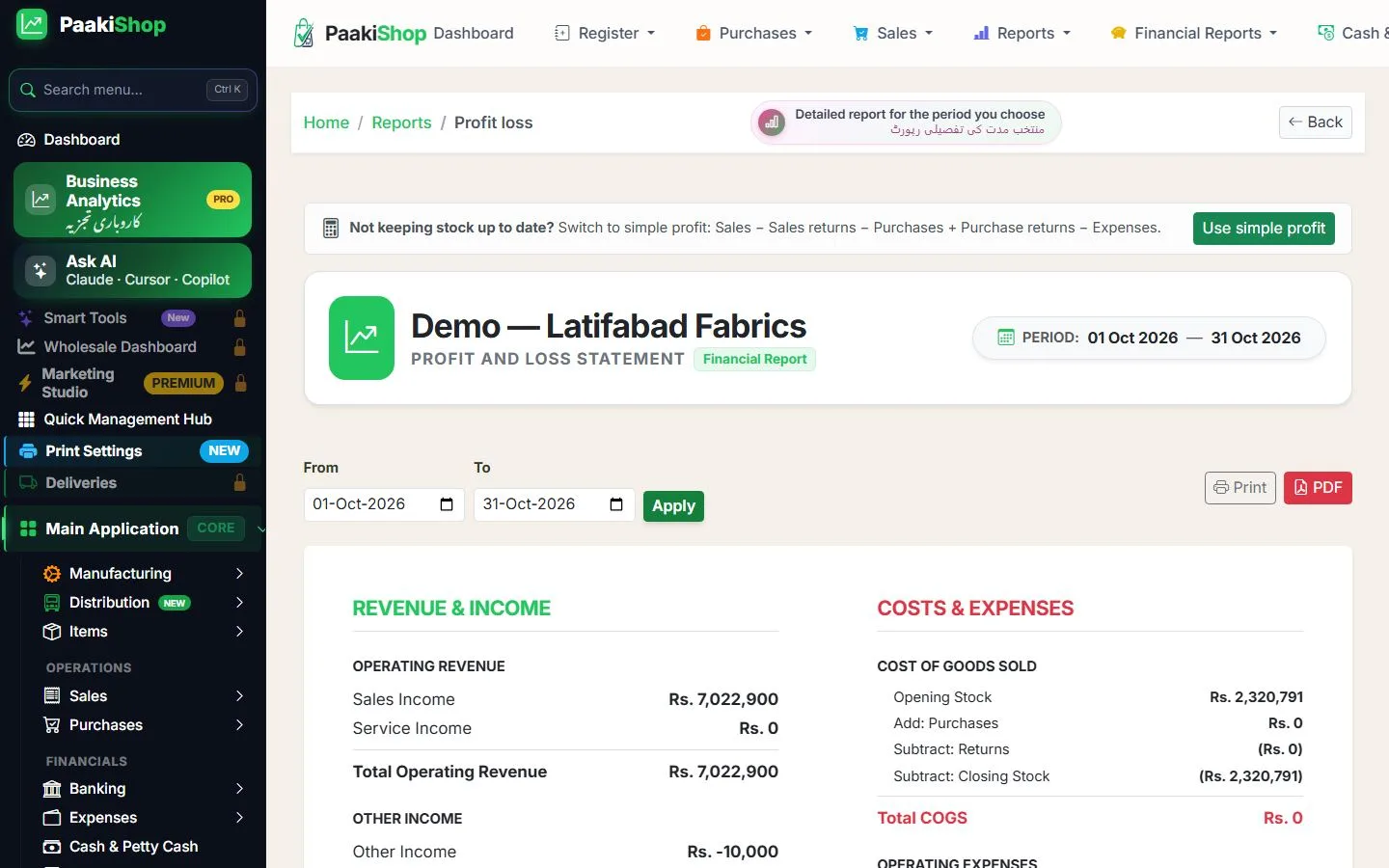Open the top Purchases dropdown menu
The width and height of the screenshot is (1389, 868).
point(754,33)
